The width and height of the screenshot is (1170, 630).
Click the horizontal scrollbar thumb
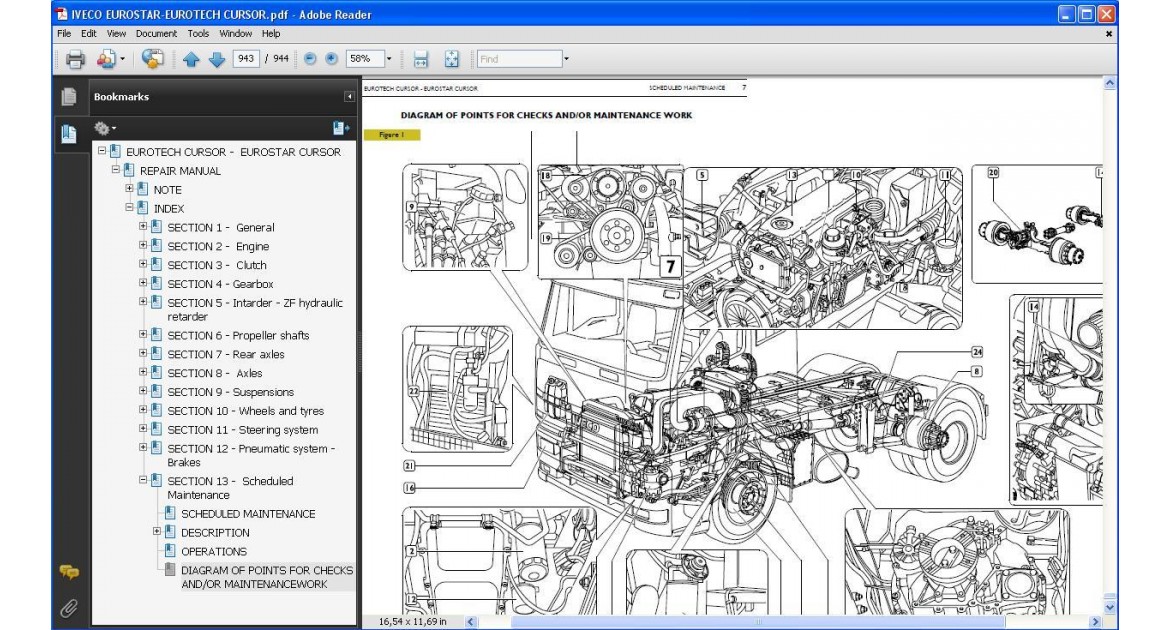tap(757, 621)
